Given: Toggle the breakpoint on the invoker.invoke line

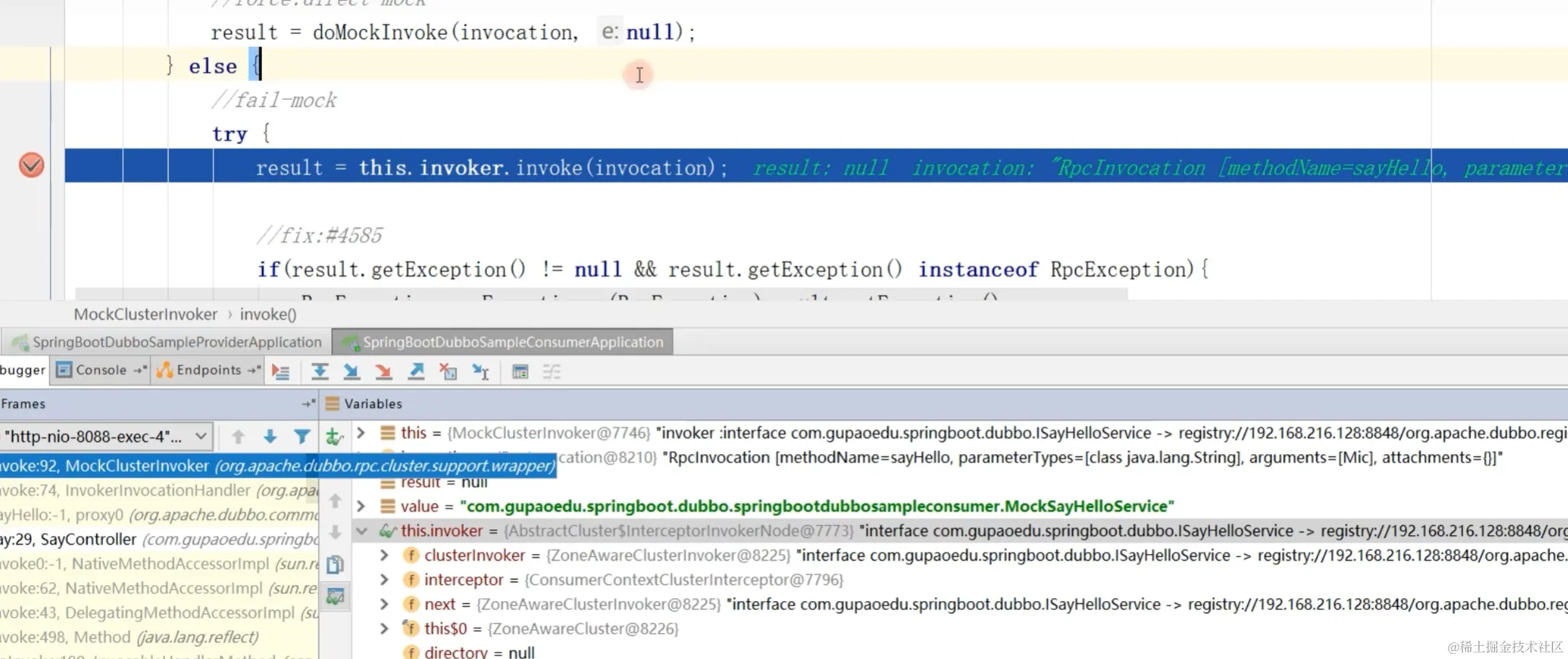Looking at the screenshot, I should (31, 166).
